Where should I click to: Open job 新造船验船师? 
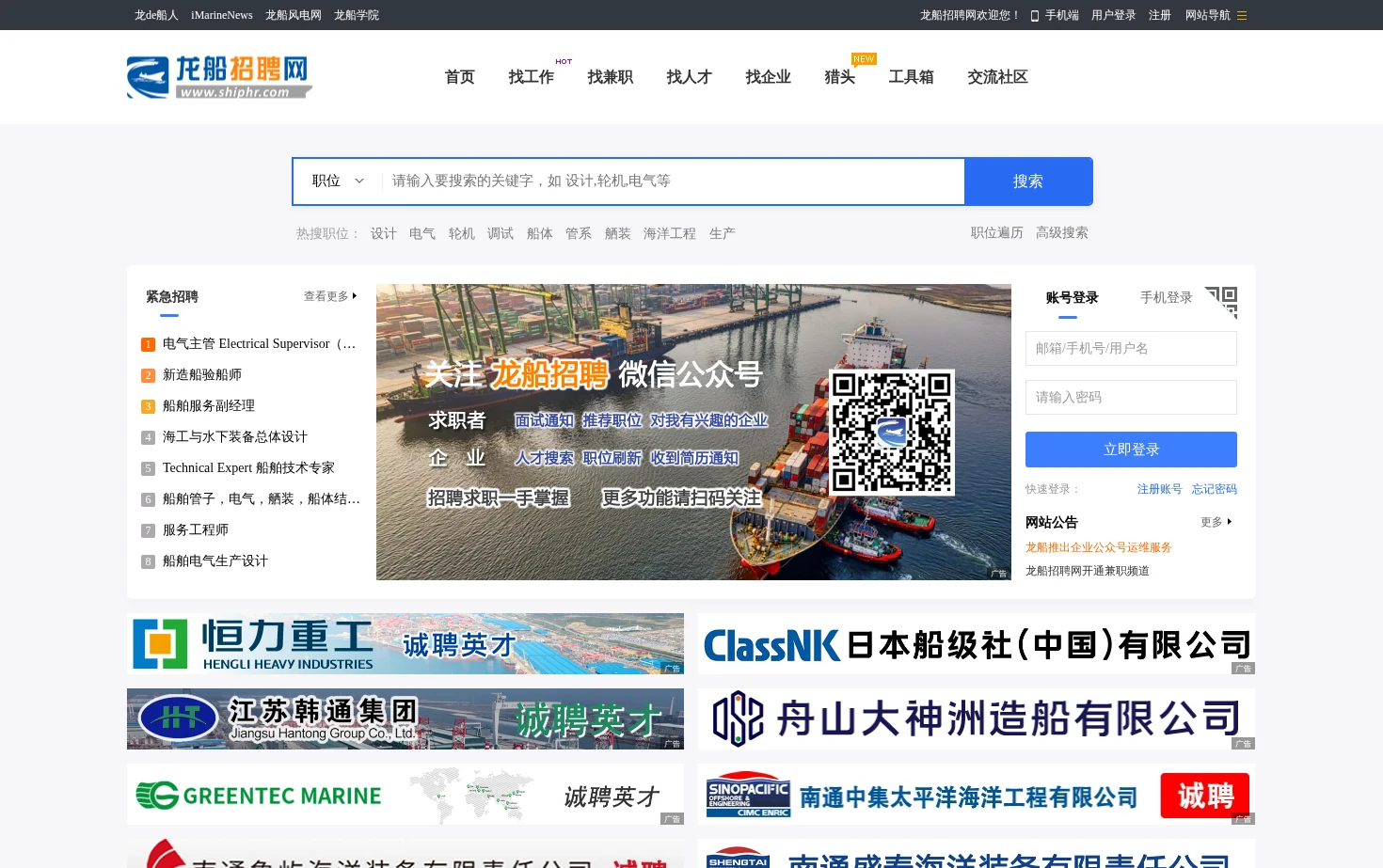coord(202,375)
